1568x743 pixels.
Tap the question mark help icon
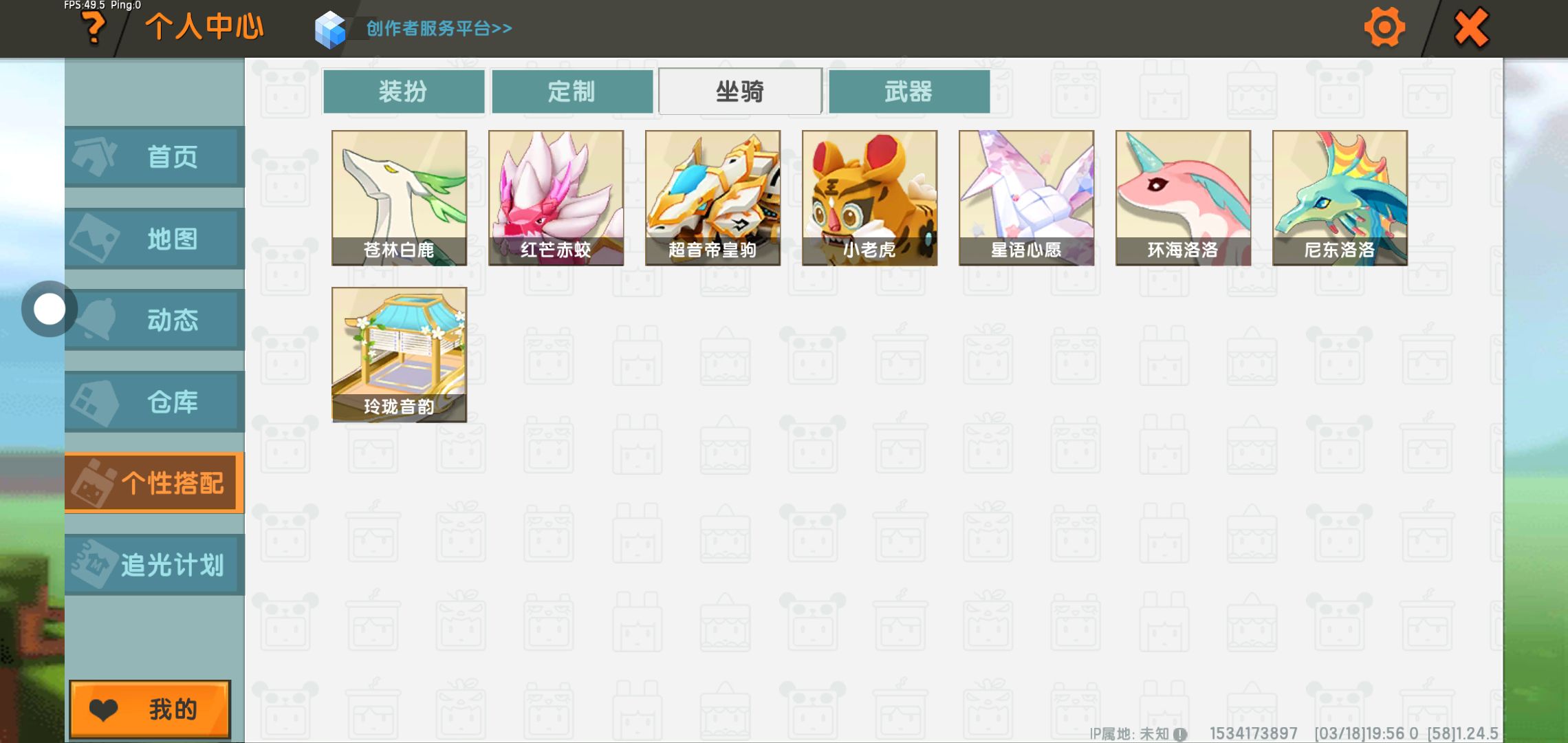94,28
